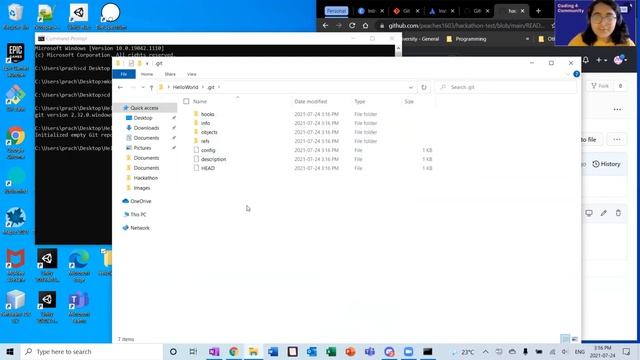640x360 pixels.
Task: Edit the file with GitHub pencil icon
Action: tap(604, 213)
